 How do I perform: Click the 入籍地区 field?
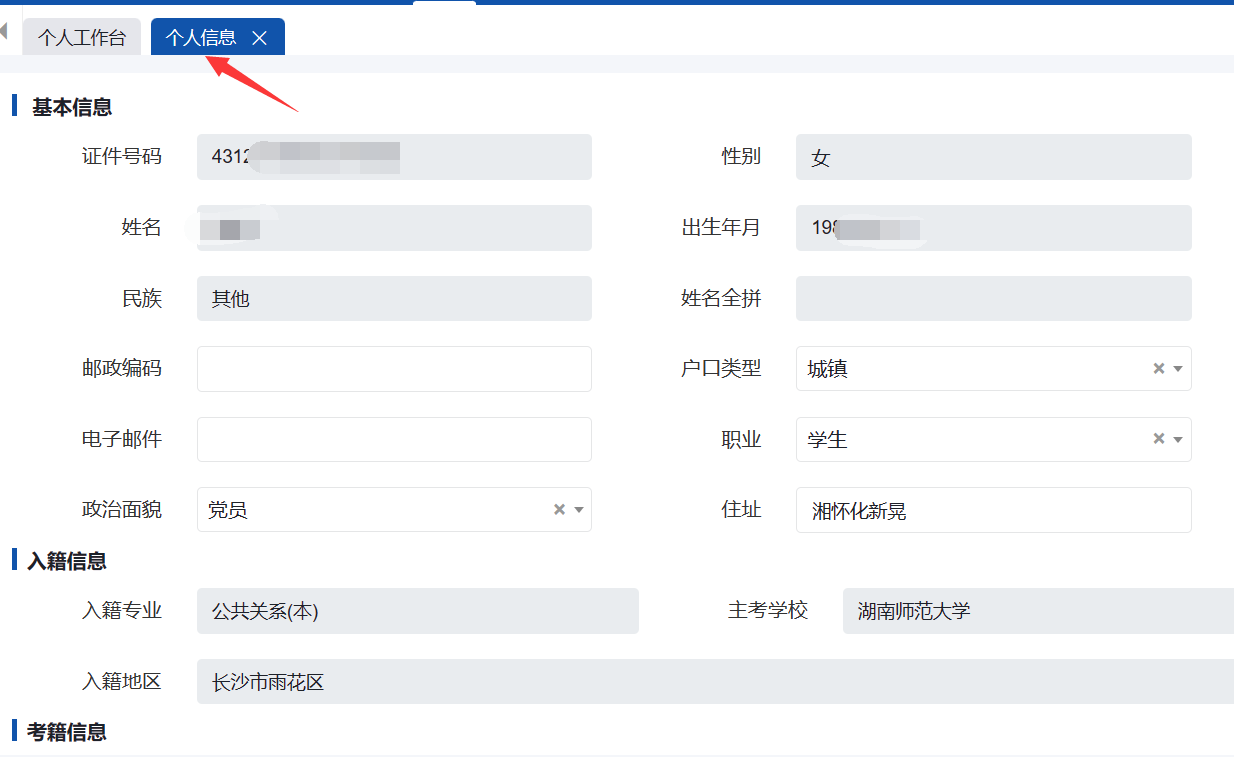714,681
